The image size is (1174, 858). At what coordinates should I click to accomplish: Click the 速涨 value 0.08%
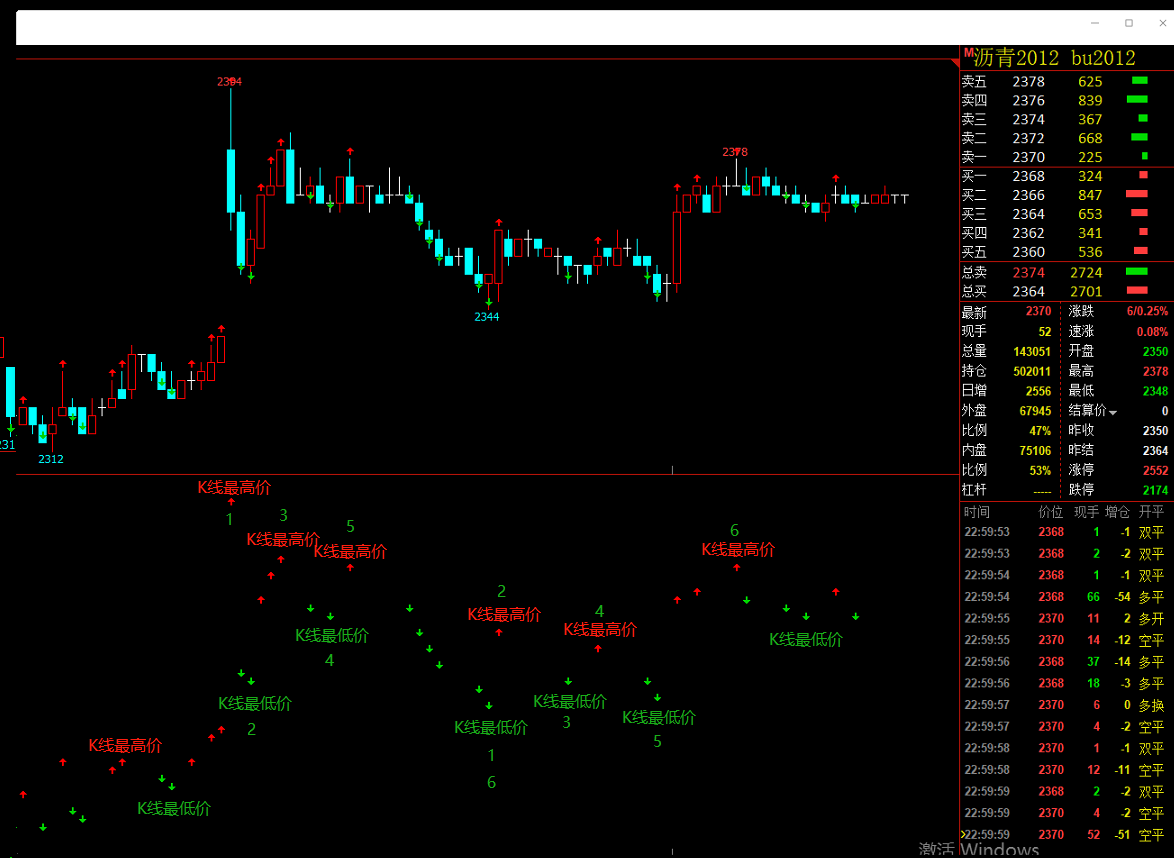coord(1152,332)
